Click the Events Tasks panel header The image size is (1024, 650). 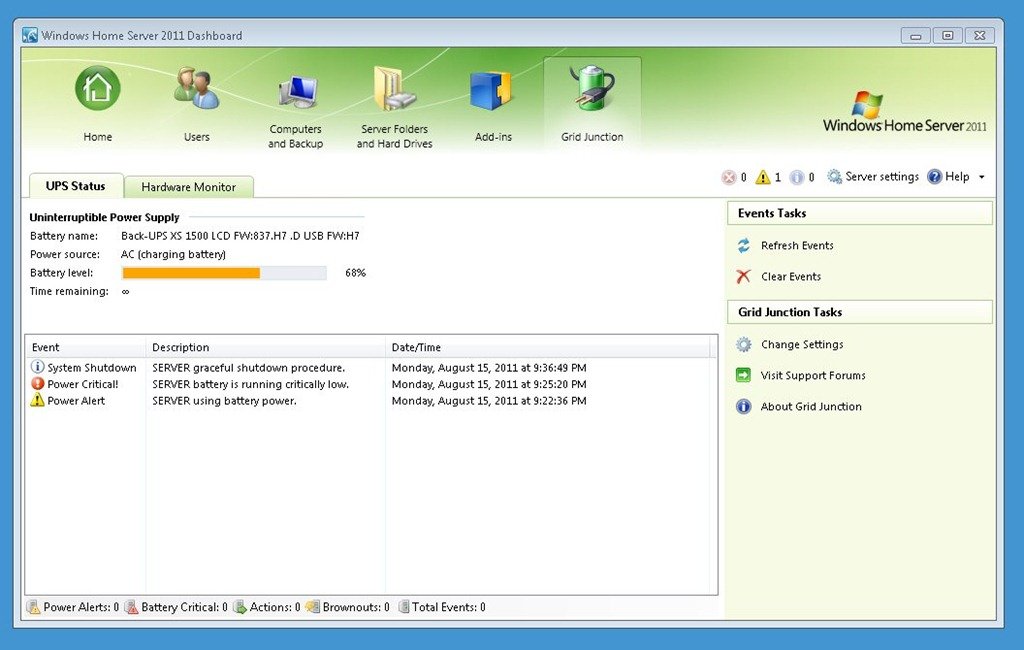click(x=859, y=213)
